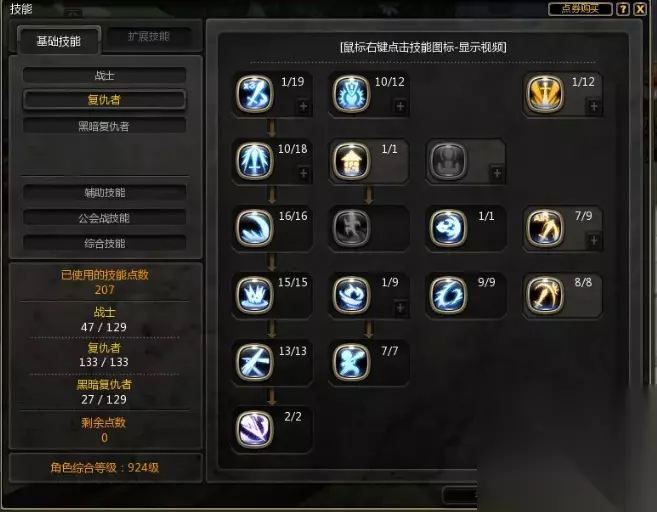Open the 黑暗复仇者 skill category

104,126
